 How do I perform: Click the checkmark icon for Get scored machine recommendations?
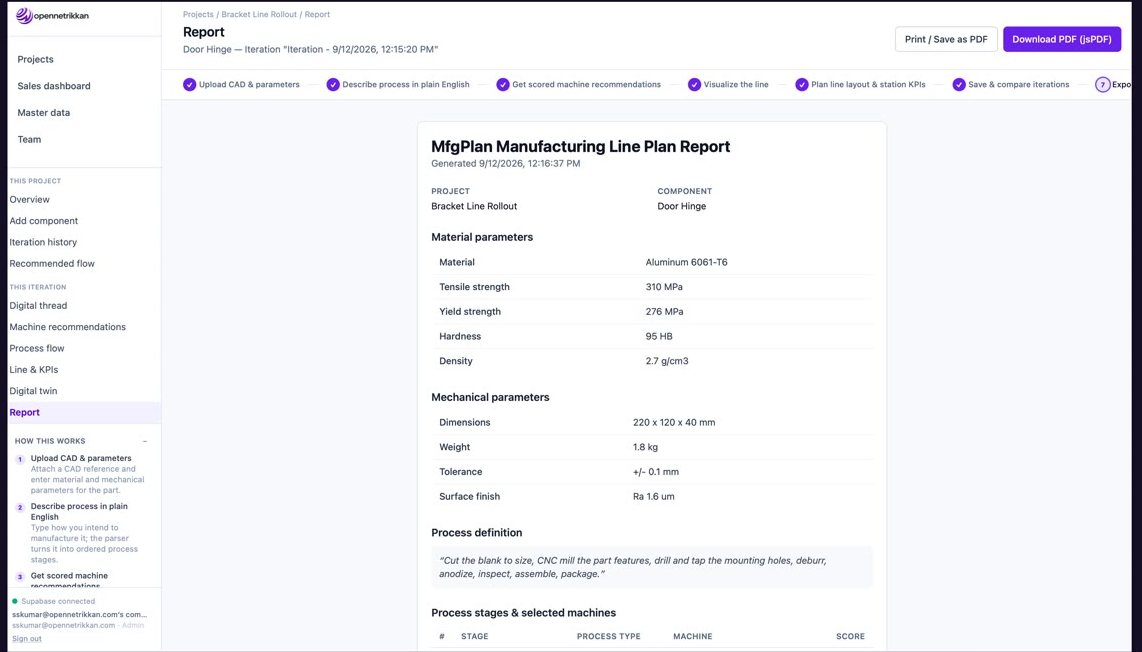point(503,85)
